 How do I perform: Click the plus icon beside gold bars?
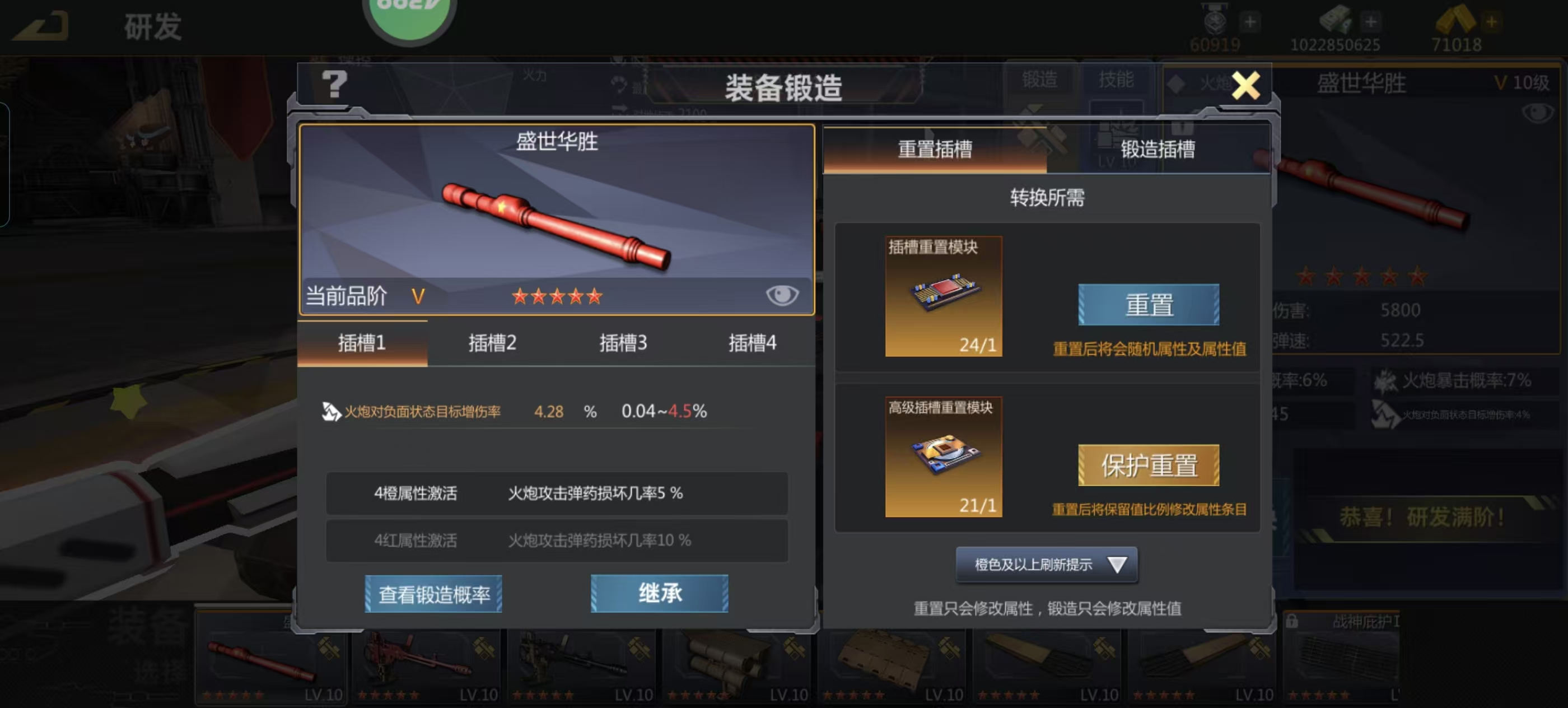pyautogui.click(x=1491, y=22)
